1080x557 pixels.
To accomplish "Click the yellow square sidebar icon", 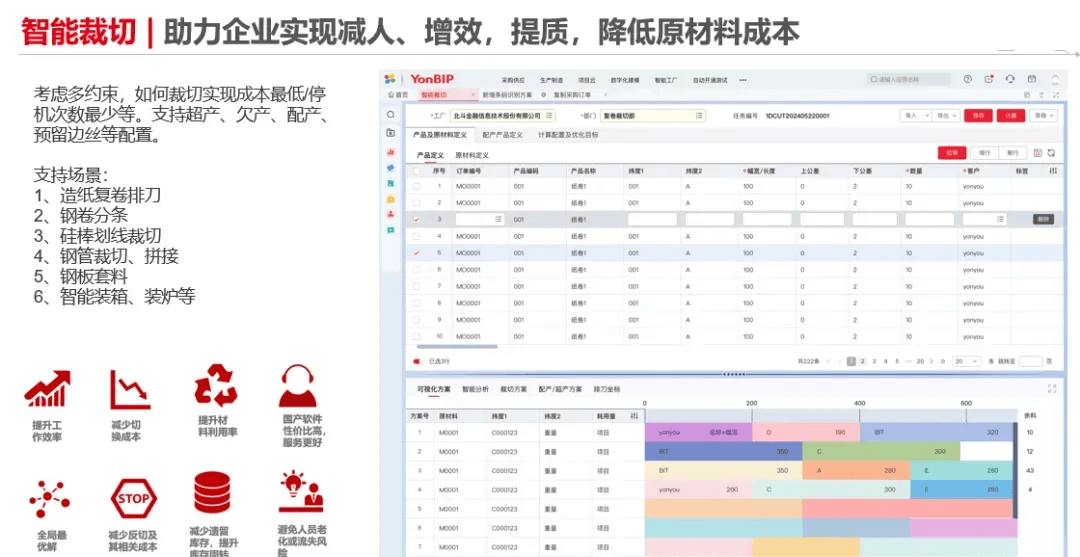I will (x=391, y=199).
